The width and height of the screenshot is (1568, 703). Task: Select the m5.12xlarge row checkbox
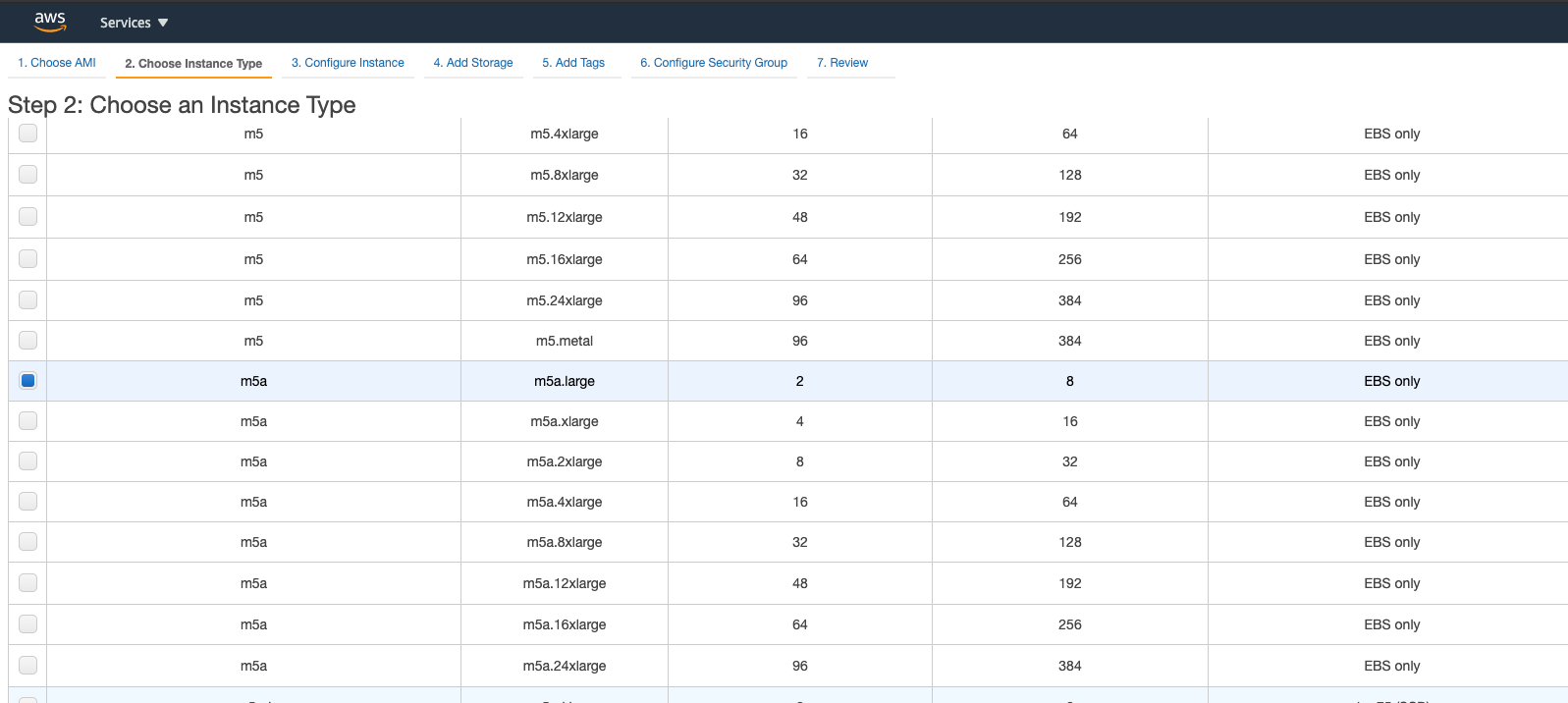[28, 216]
